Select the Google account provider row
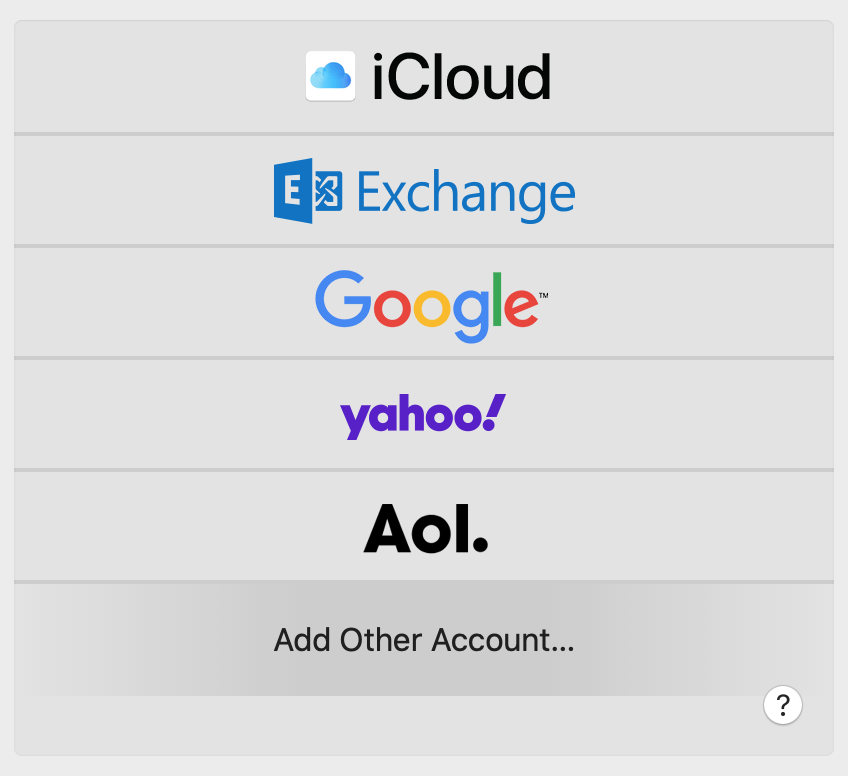The image size is (848, 776). click(x=424, y=302)
